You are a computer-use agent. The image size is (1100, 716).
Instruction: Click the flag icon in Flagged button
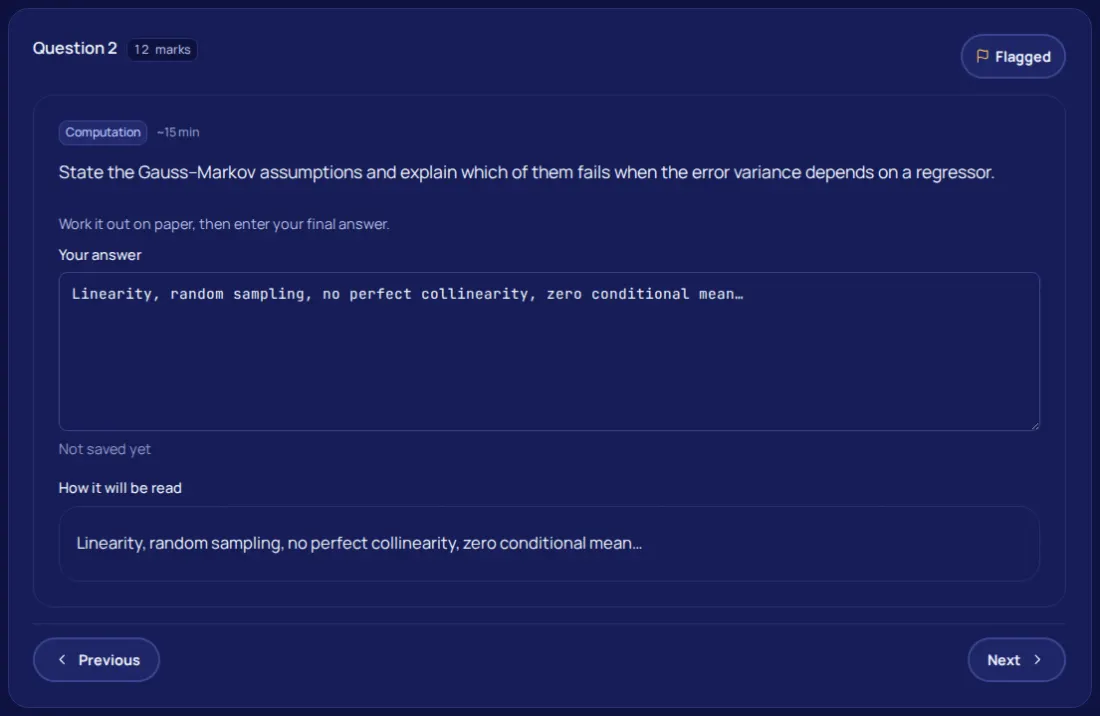coord(982,56)
